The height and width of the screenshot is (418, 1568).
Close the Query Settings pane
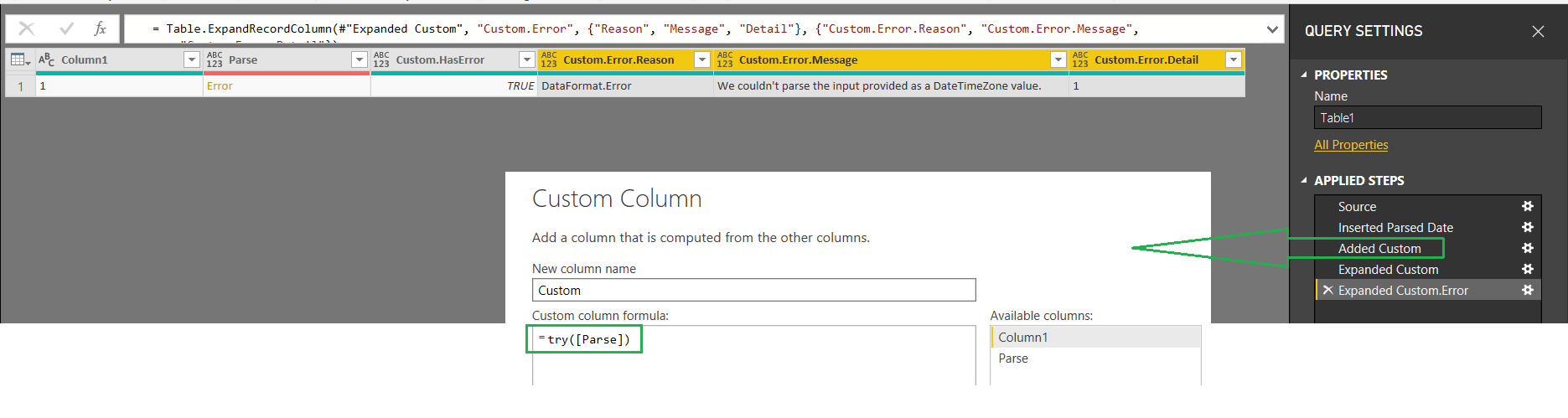(1538, 31)
